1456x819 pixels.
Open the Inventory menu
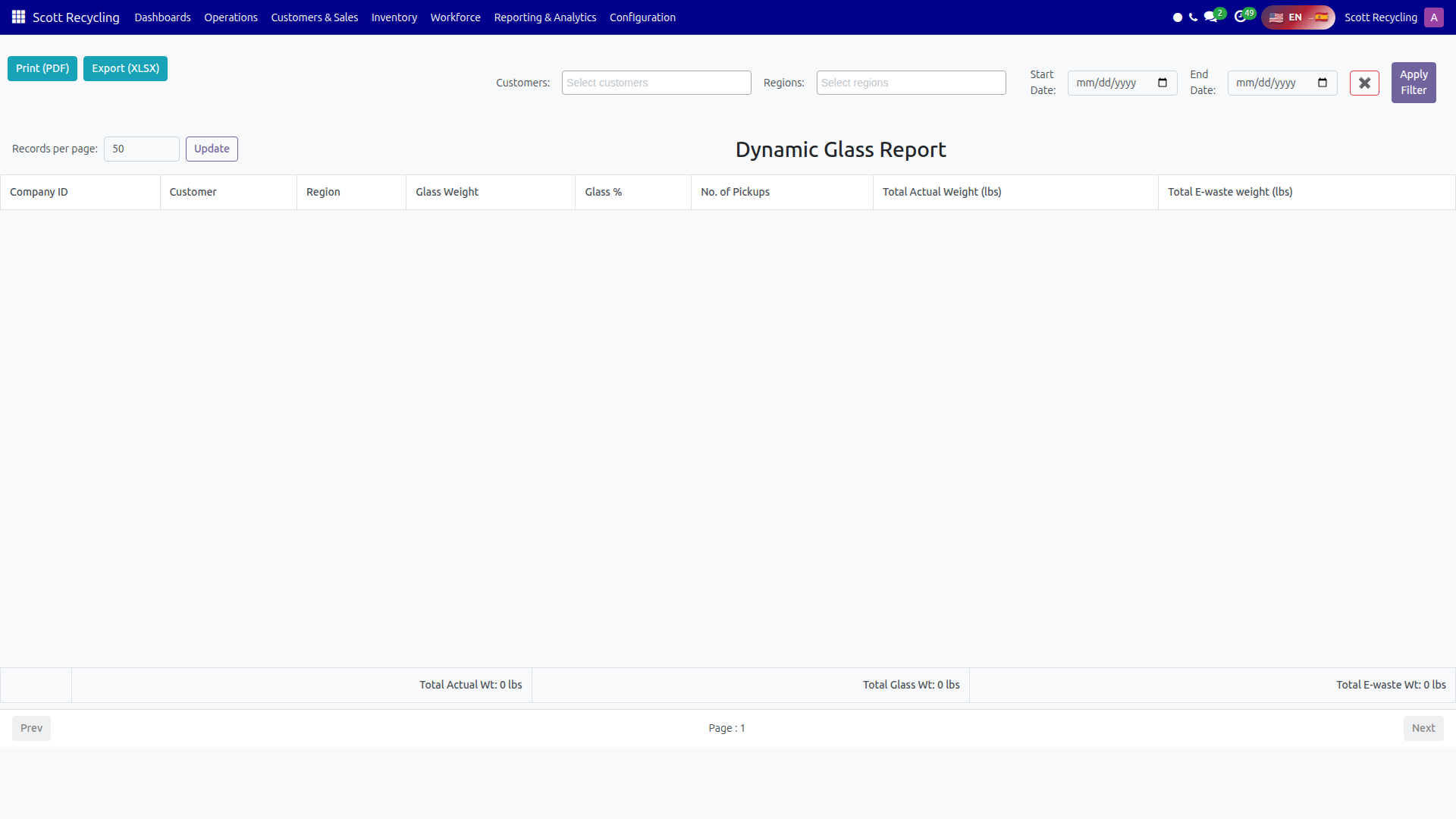click(394, 17)
